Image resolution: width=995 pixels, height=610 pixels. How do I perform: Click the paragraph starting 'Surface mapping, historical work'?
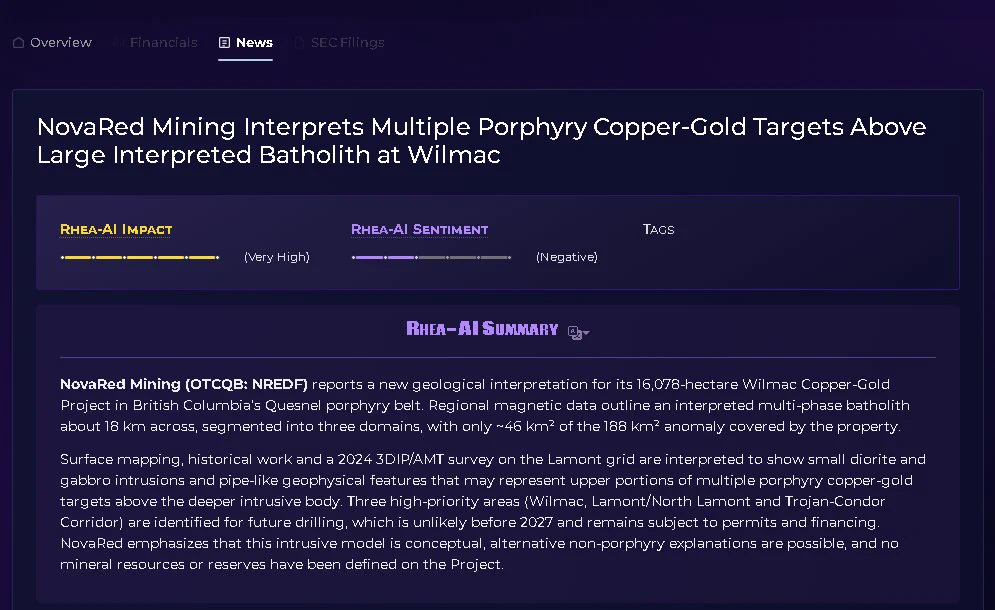tap(493, 512)
